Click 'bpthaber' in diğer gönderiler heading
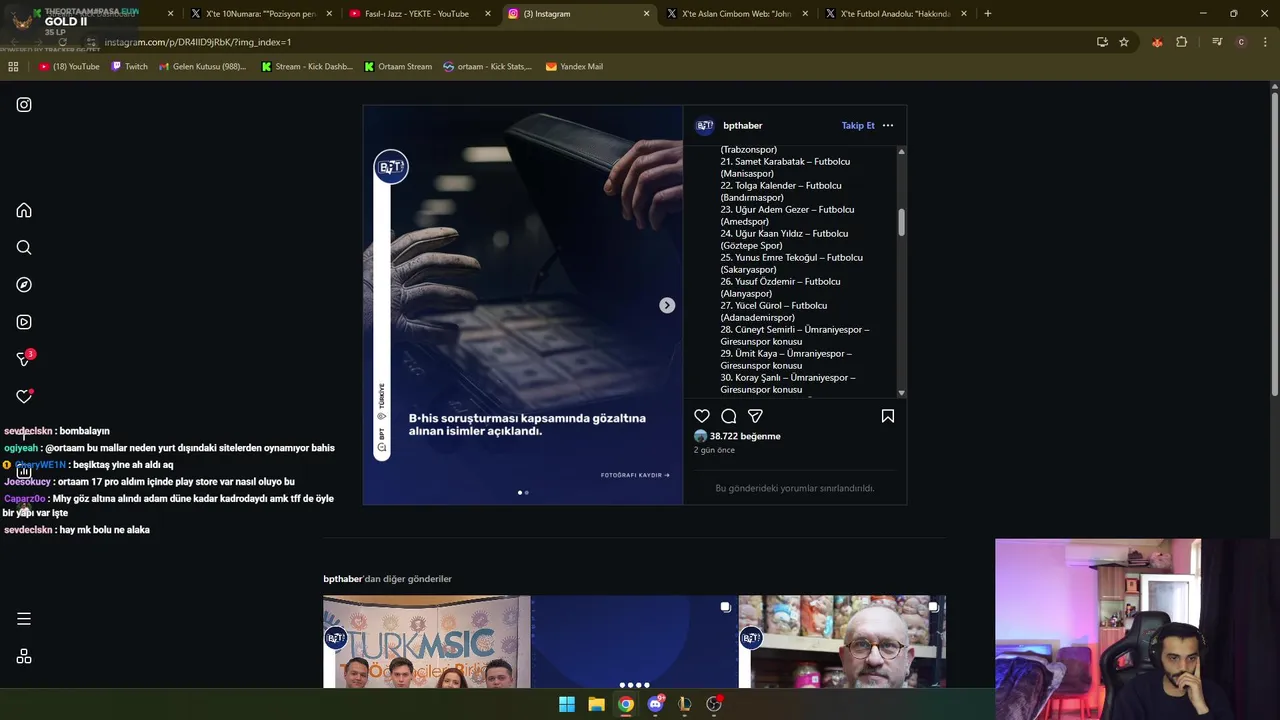The height and width of the screenshot is (720, 1280). pyautogui.click(x=343, y=579)
